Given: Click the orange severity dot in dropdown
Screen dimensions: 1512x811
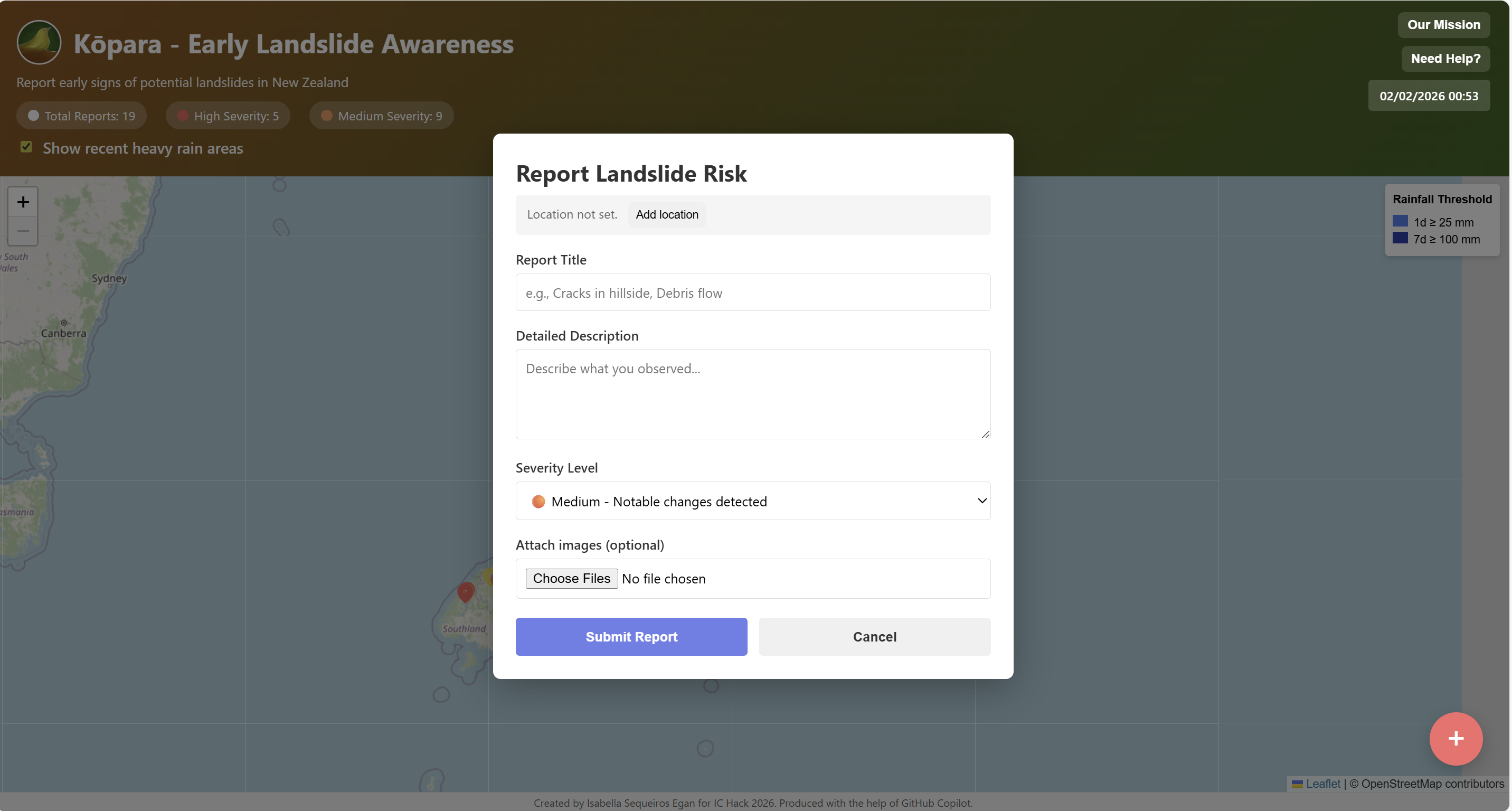Looking at the screenshot, I should coord(537,501).
